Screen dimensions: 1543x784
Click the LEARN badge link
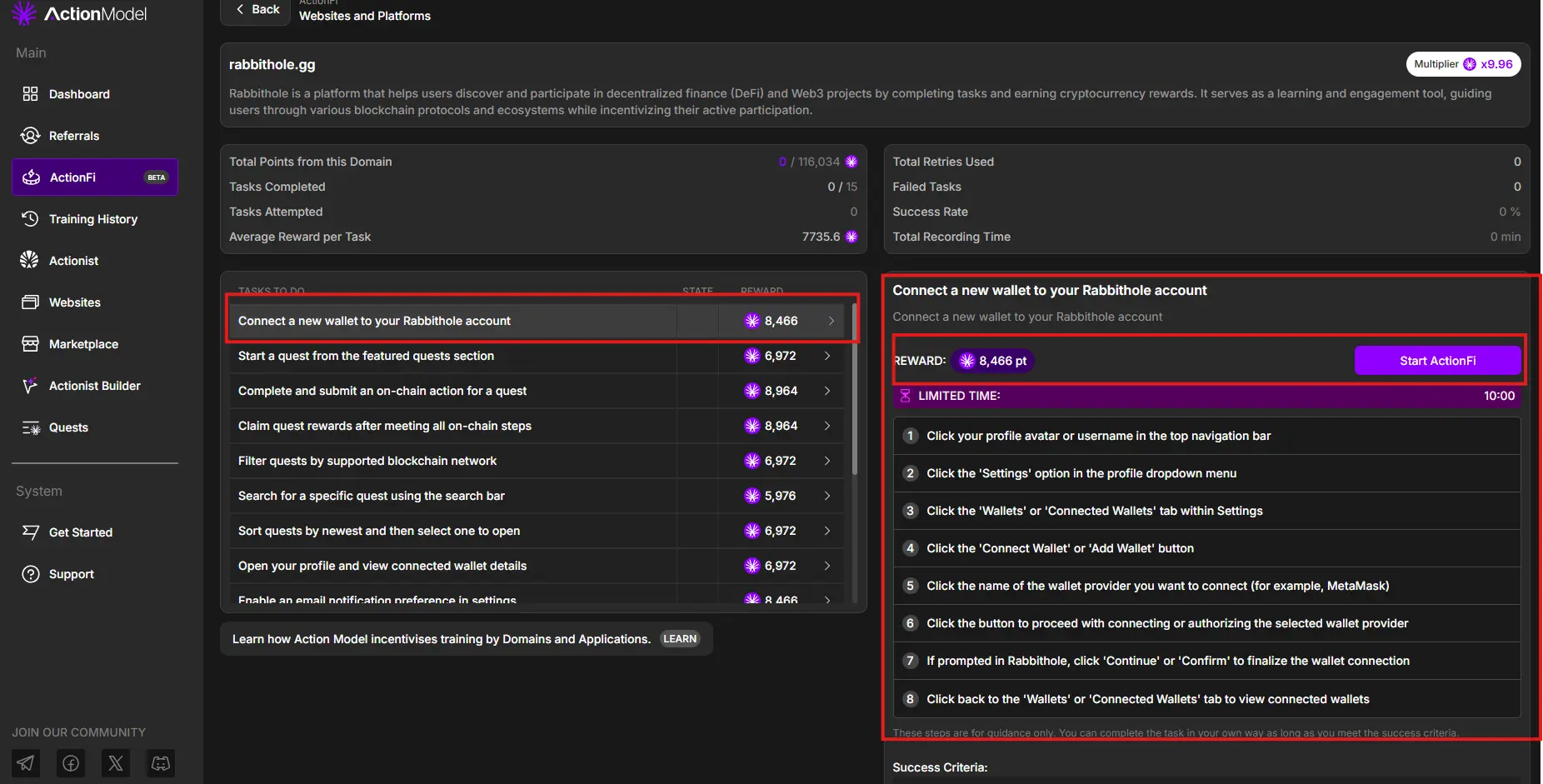680,639
